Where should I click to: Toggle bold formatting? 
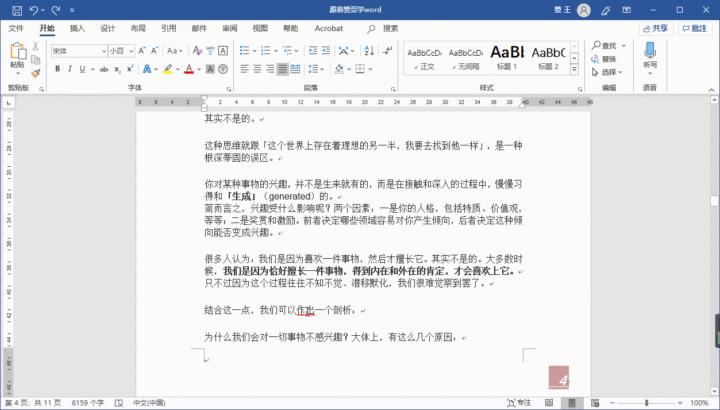(x=57, y=69)
